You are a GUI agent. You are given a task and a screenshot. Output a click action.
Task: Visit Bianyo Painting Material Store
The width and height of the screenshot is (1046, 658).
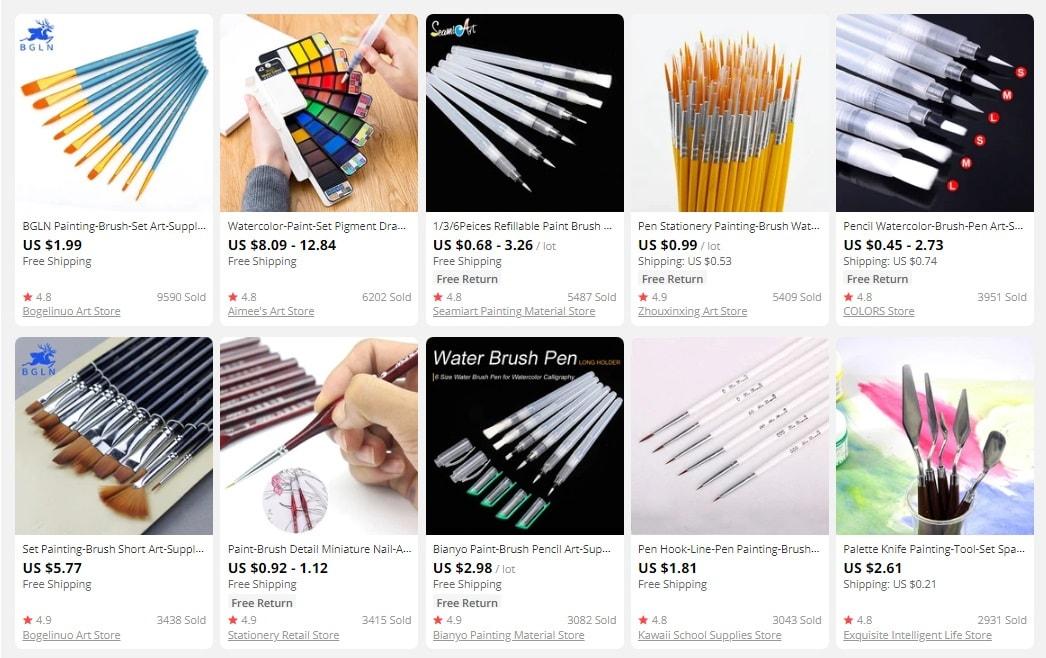pos(508,635)
